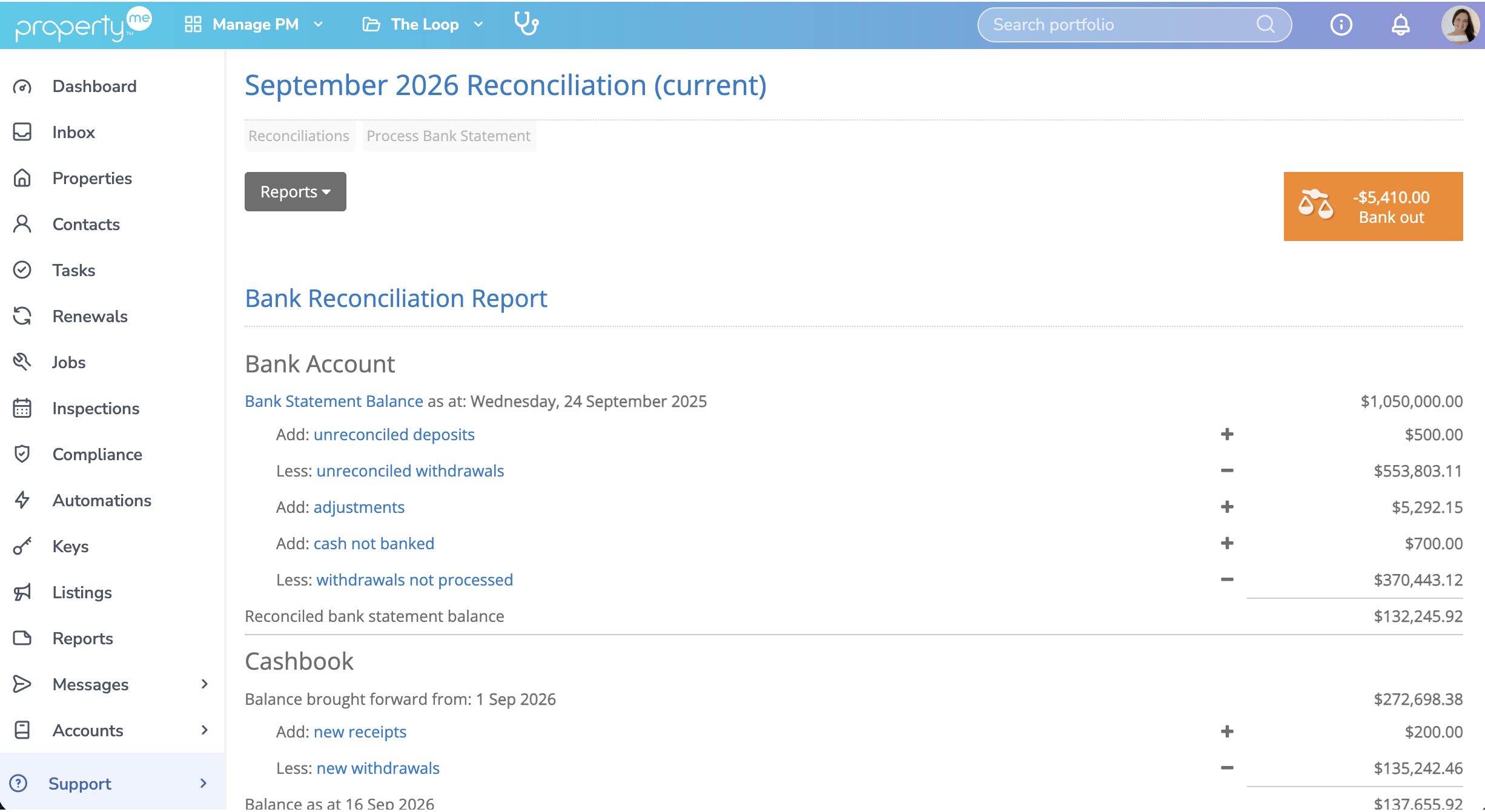Click the Tasks checkmark icon
This screenshot has width=1485, height=812.
pyautogui.click(x=22, y=270)
